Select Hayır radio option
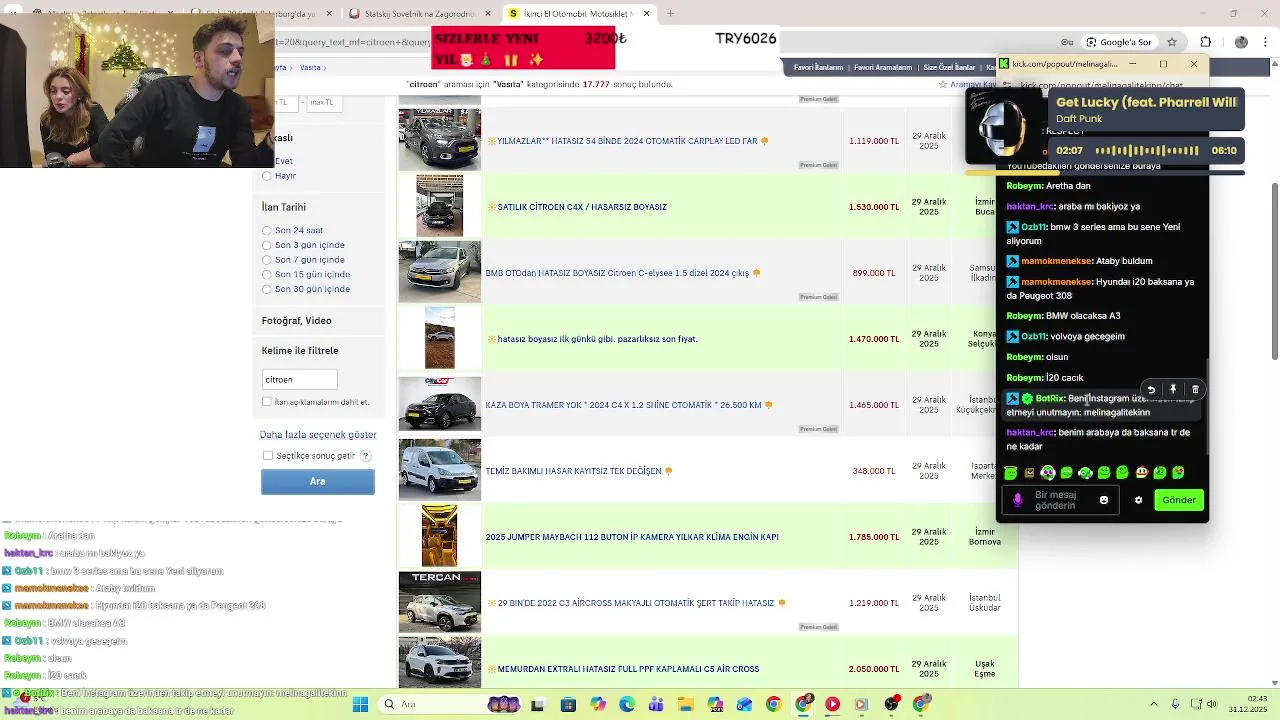Screen dimensions: 1280x720 point(267,176)
